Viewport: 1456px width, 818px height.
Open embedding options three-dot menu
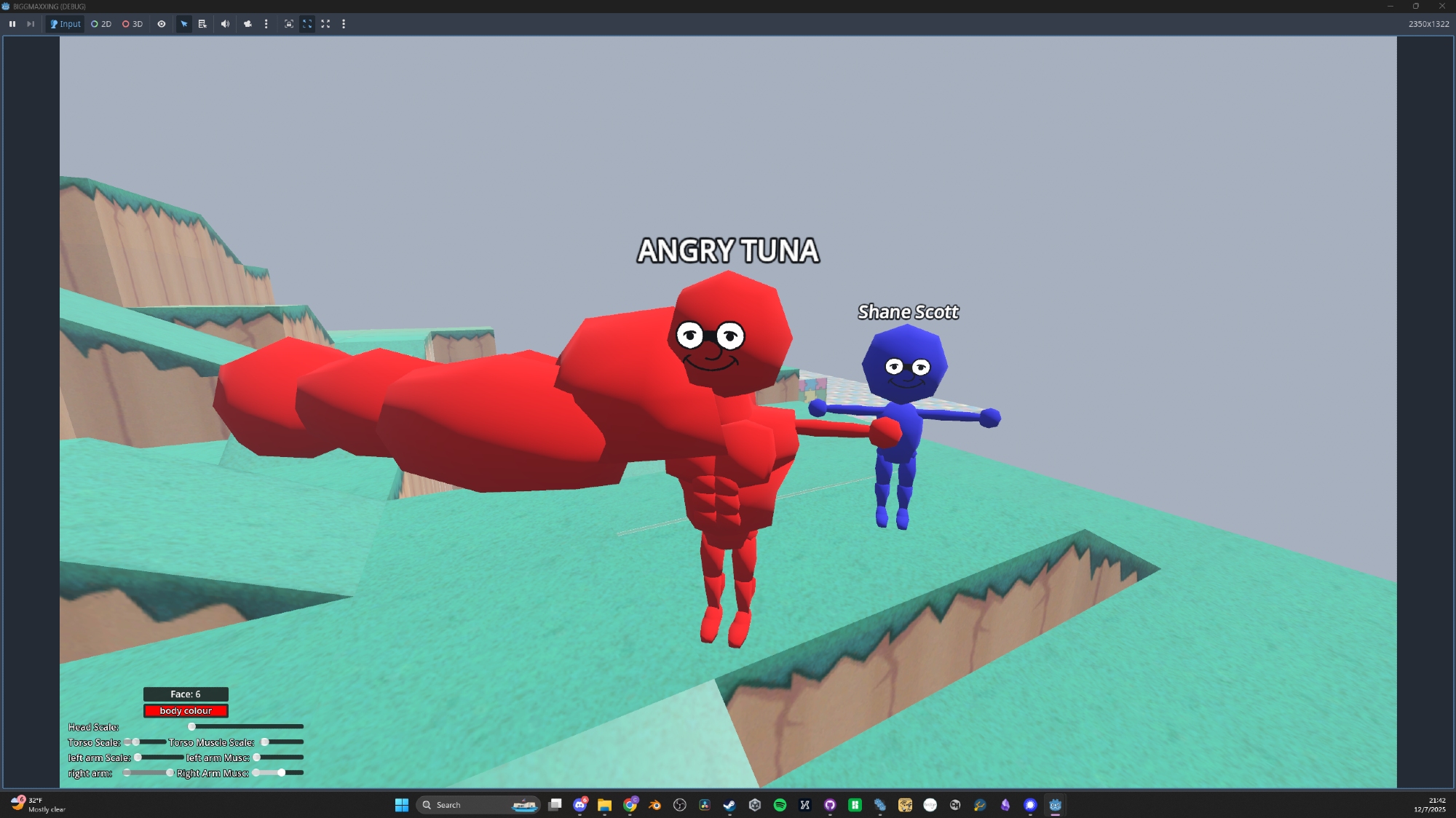pyautogui.click(x=344, y=24)
